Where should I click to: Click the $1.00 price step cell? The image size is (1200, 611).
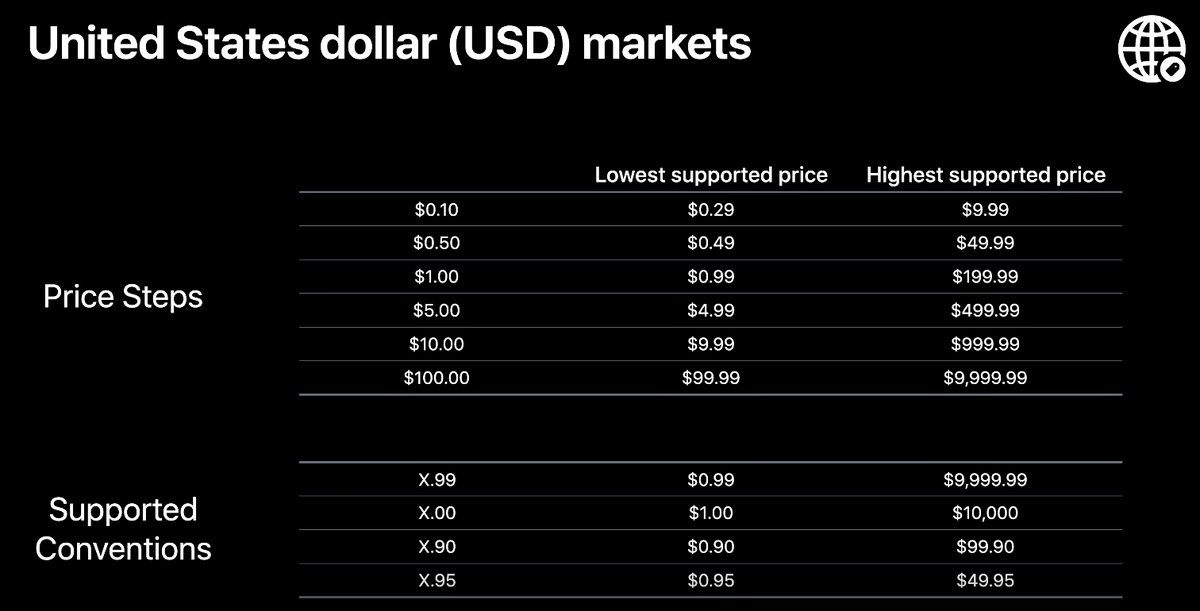[x=437, y=277]
